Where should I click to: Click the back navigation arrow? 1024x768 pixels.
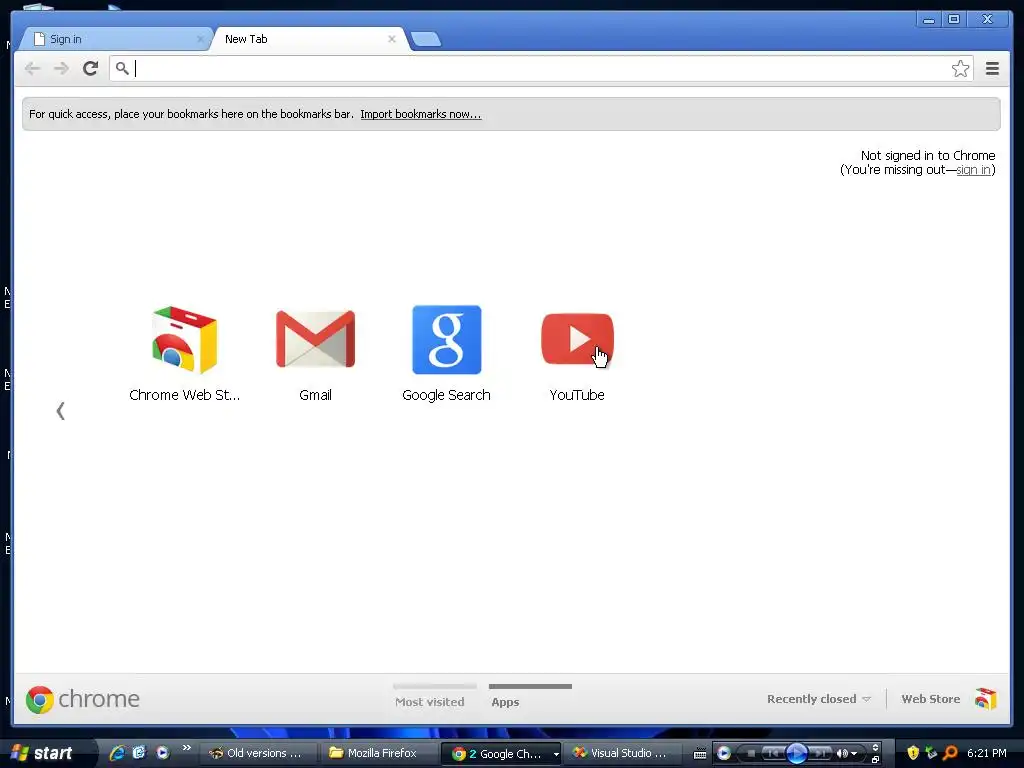point(32,68)
